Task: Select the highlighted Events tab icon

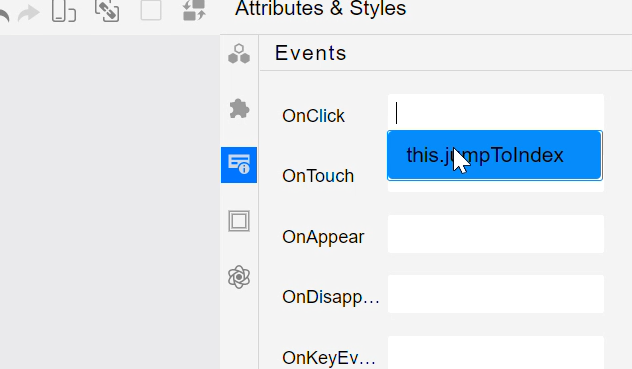Action: pyautogui.click(x=239, y=165)
